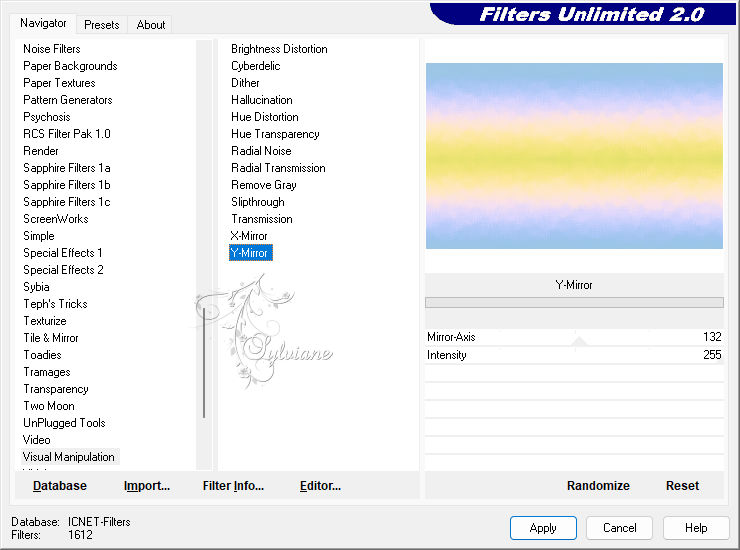
Task: Choose Transmission filter
Action: [x=262, y=219]
